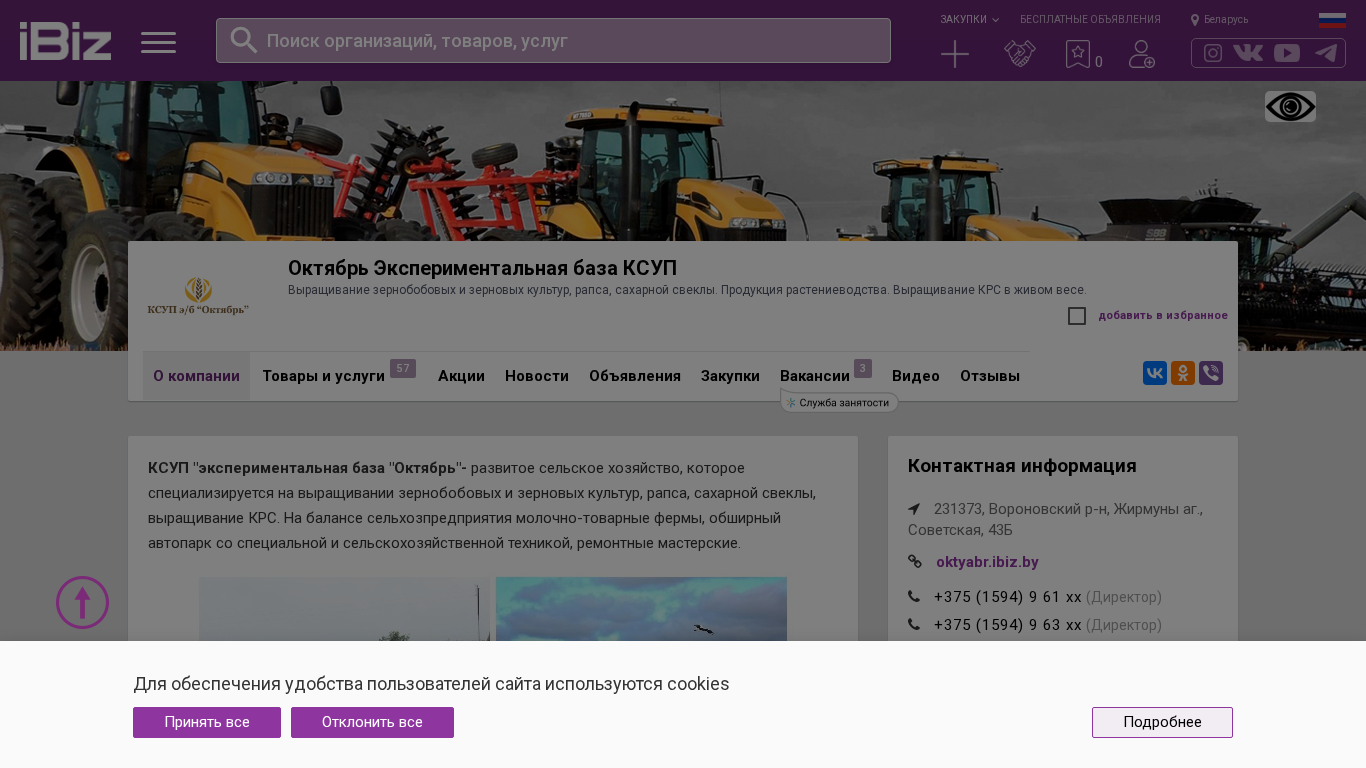Viewport: 1366px width, 768px height.
Task: Click phone number +375 (1594) 9 61 xx
Action: [1008, 597]
